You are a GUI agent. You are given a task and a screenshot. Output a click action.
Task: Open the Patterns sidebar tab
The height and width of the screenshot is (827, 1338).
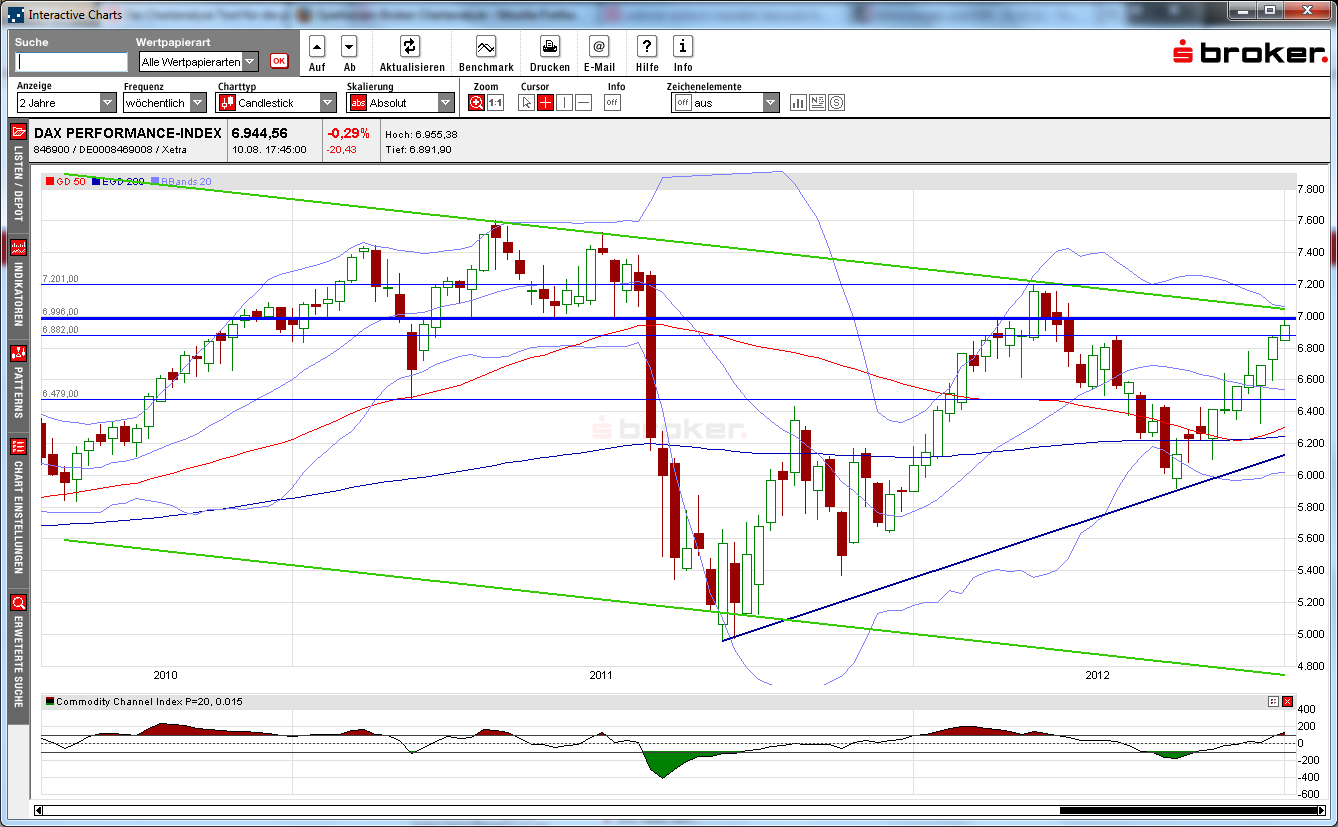click(x=17, y=378)
